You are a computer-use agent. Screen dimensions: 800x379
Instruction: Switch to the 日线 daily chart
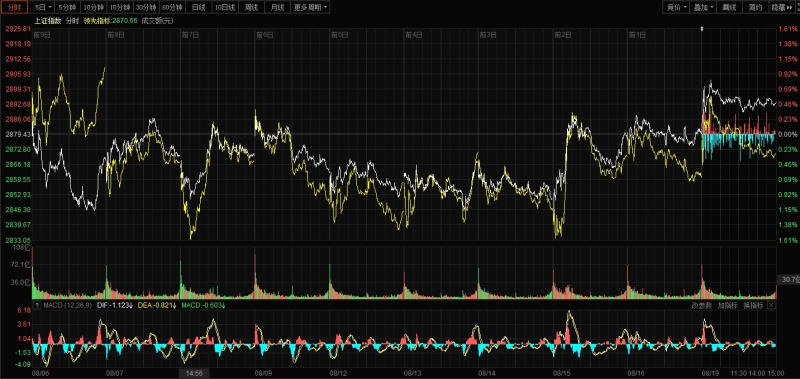199,7
